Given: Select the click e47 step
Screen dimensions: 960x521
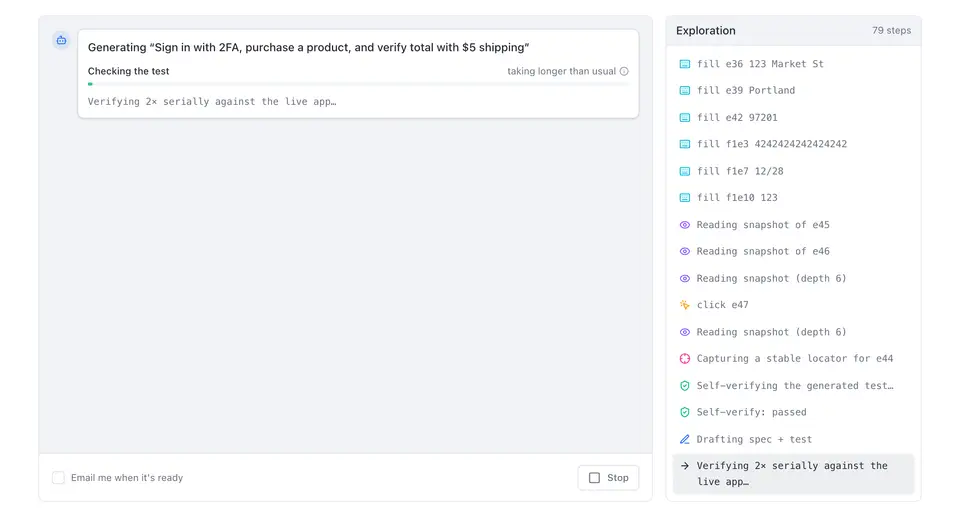Looking at the screenshot, I should (x=793, y=305).
